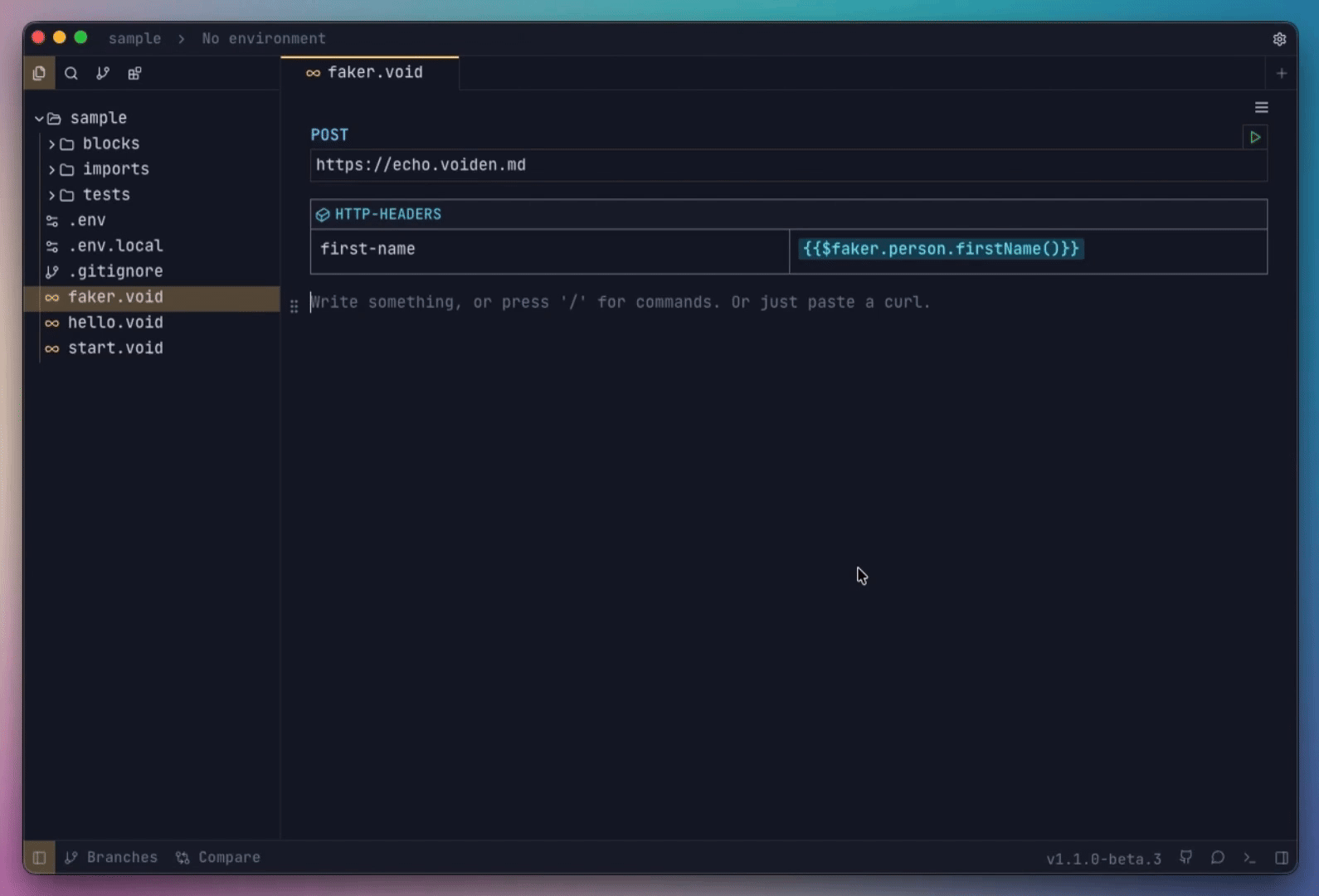Open the file explorer sidebar icon

click(39, 73)
